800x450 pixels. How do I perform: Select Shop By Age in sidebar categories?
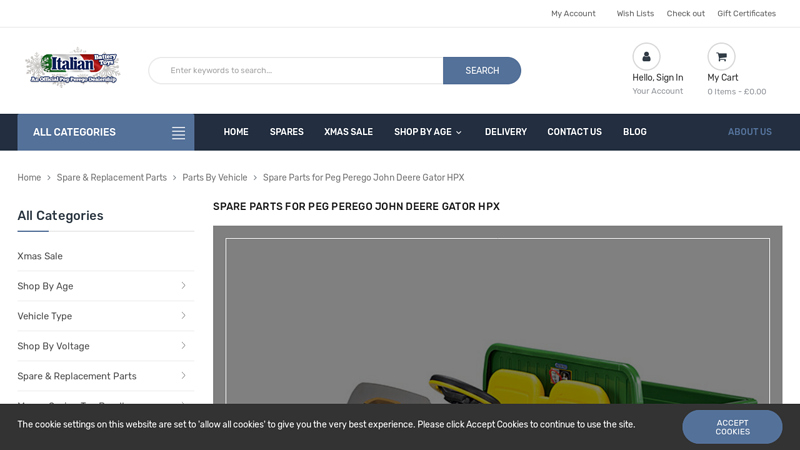[x=45, y=286]
